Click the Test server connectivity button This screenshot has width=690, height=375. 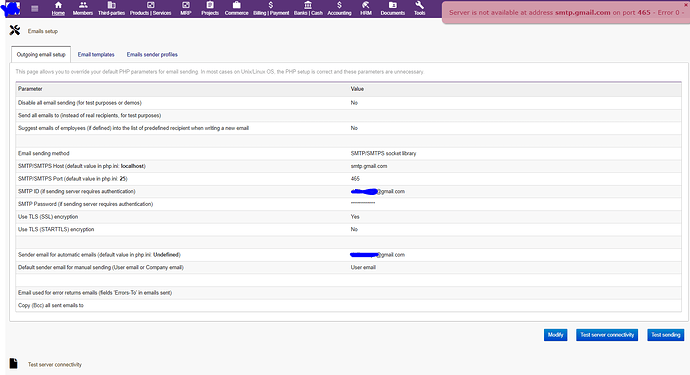tap(607, 335)
